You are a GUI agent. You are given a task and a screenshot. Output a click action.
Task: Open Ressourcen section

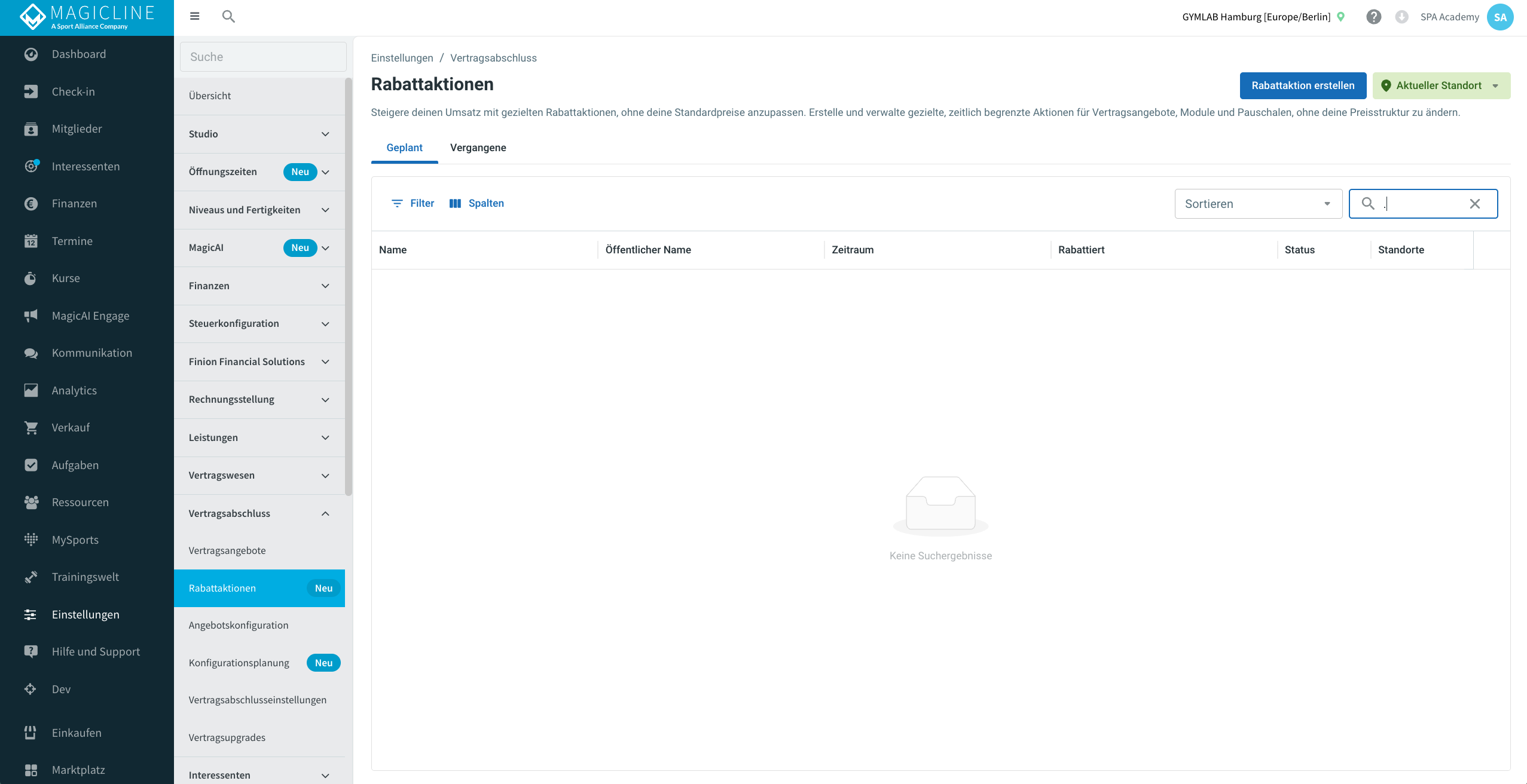click(87, 503)
